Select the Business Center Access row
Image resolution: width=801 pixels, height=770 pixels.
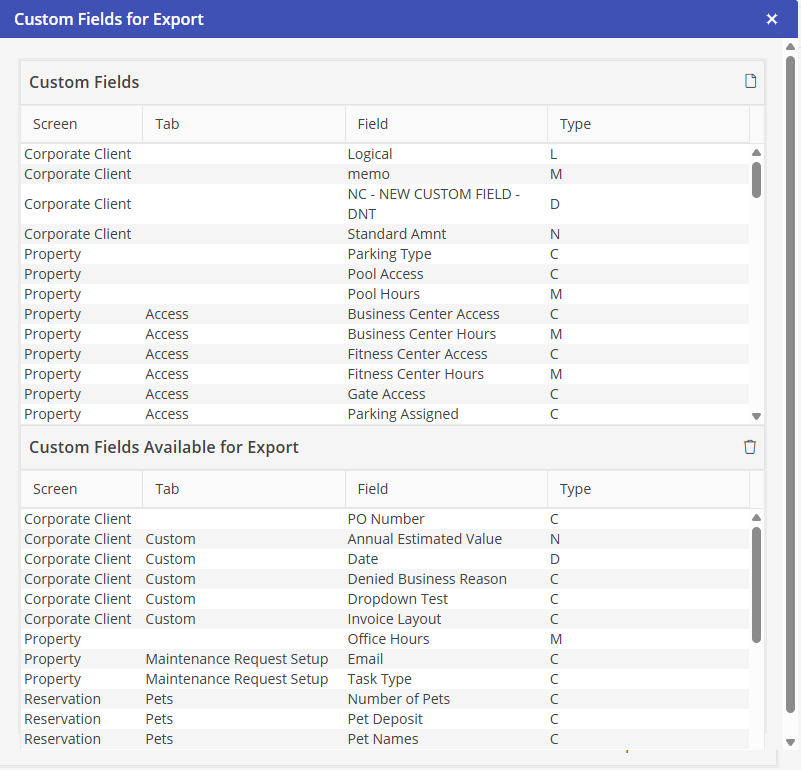(423, 314)
